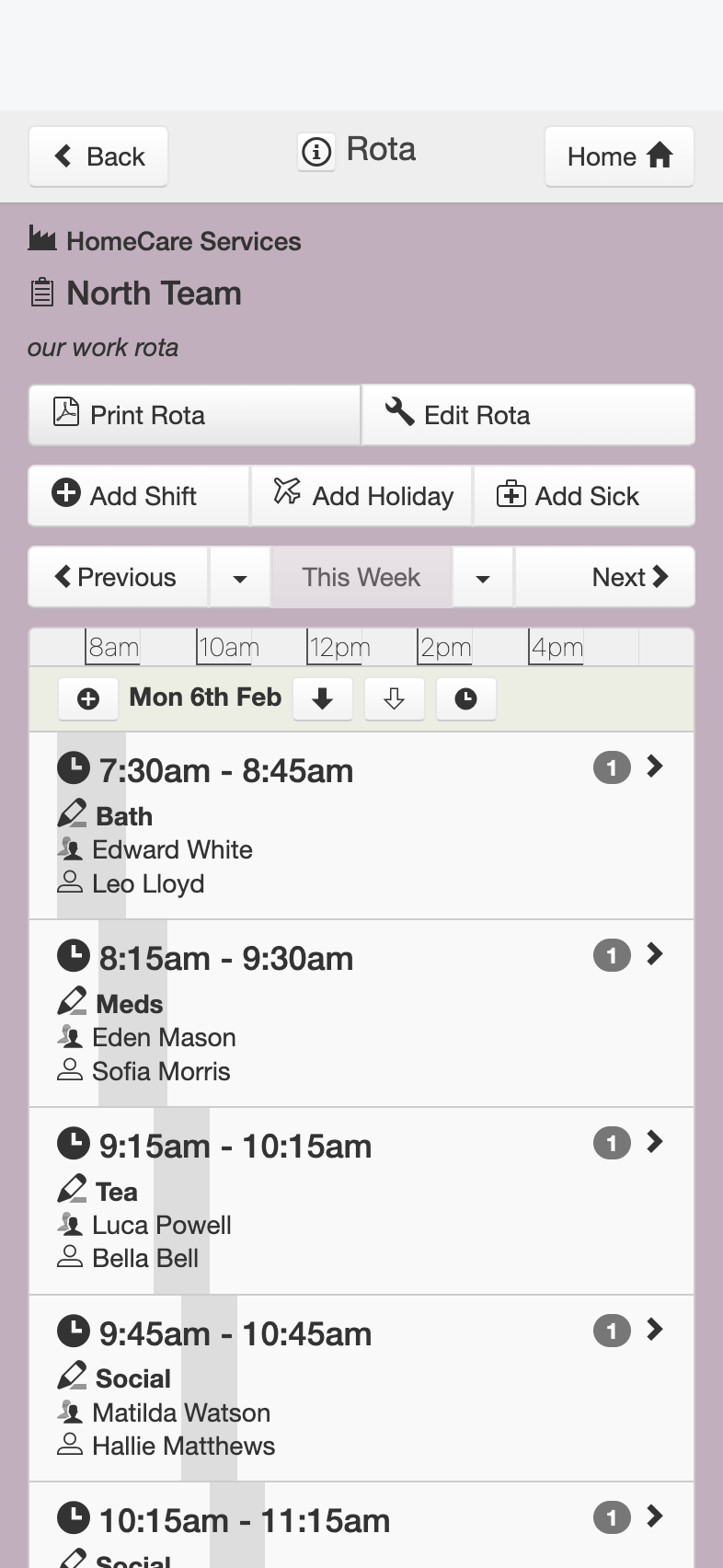Click the outlined down-arrow icon on day header
723x1568 pixels.
pos(394,699)
